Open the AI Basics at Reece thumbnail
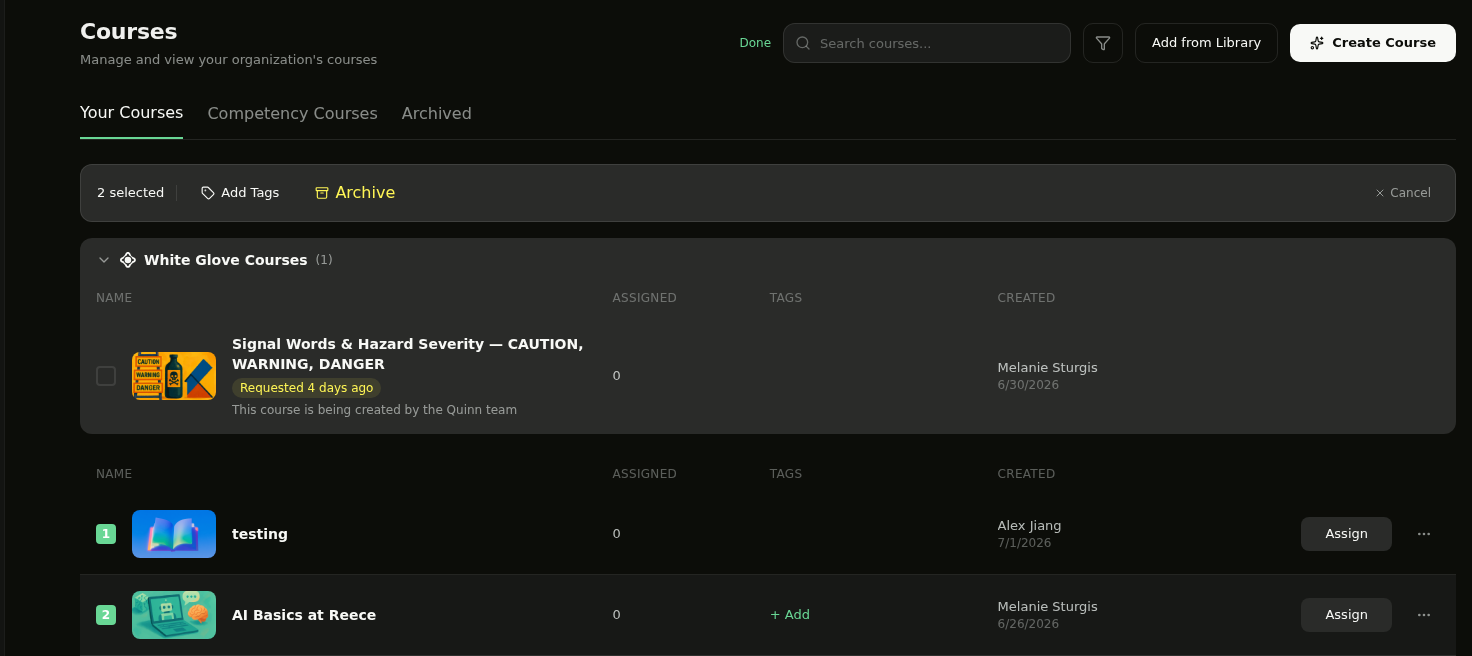 click(174, 615)
